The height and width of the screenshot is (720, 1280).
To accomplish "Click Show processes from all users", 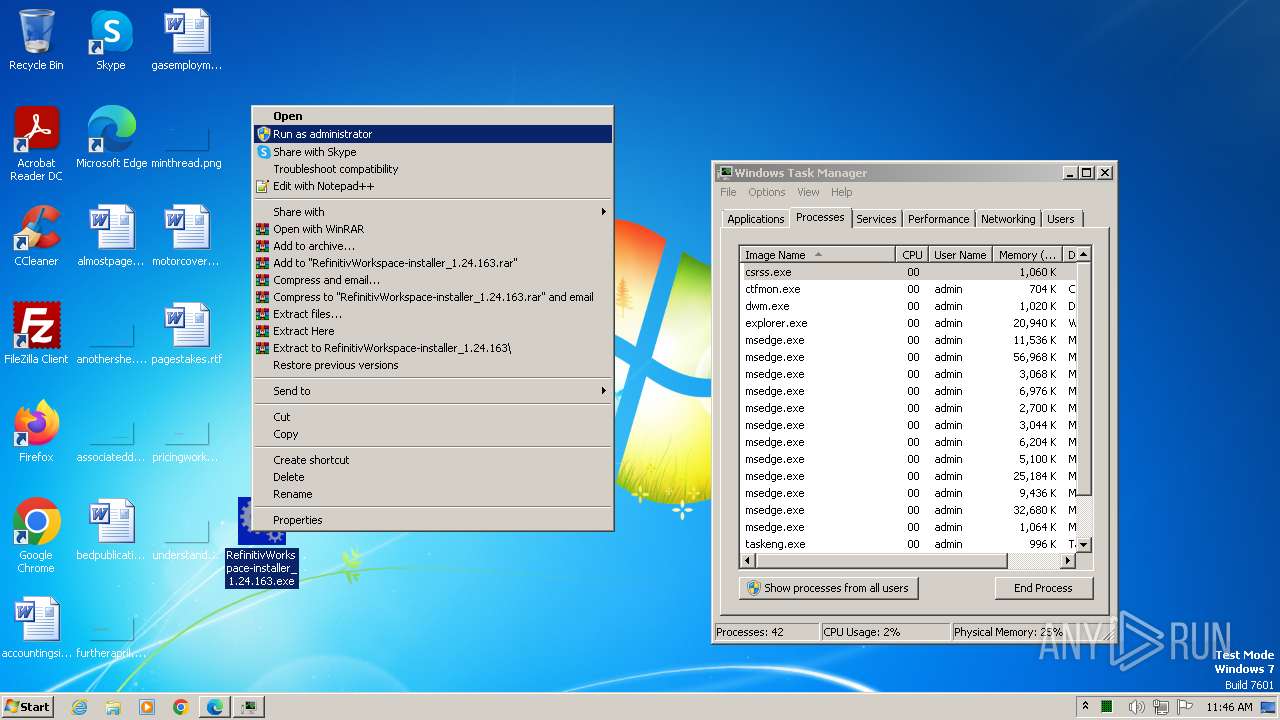I will click(x=828, y=588).
